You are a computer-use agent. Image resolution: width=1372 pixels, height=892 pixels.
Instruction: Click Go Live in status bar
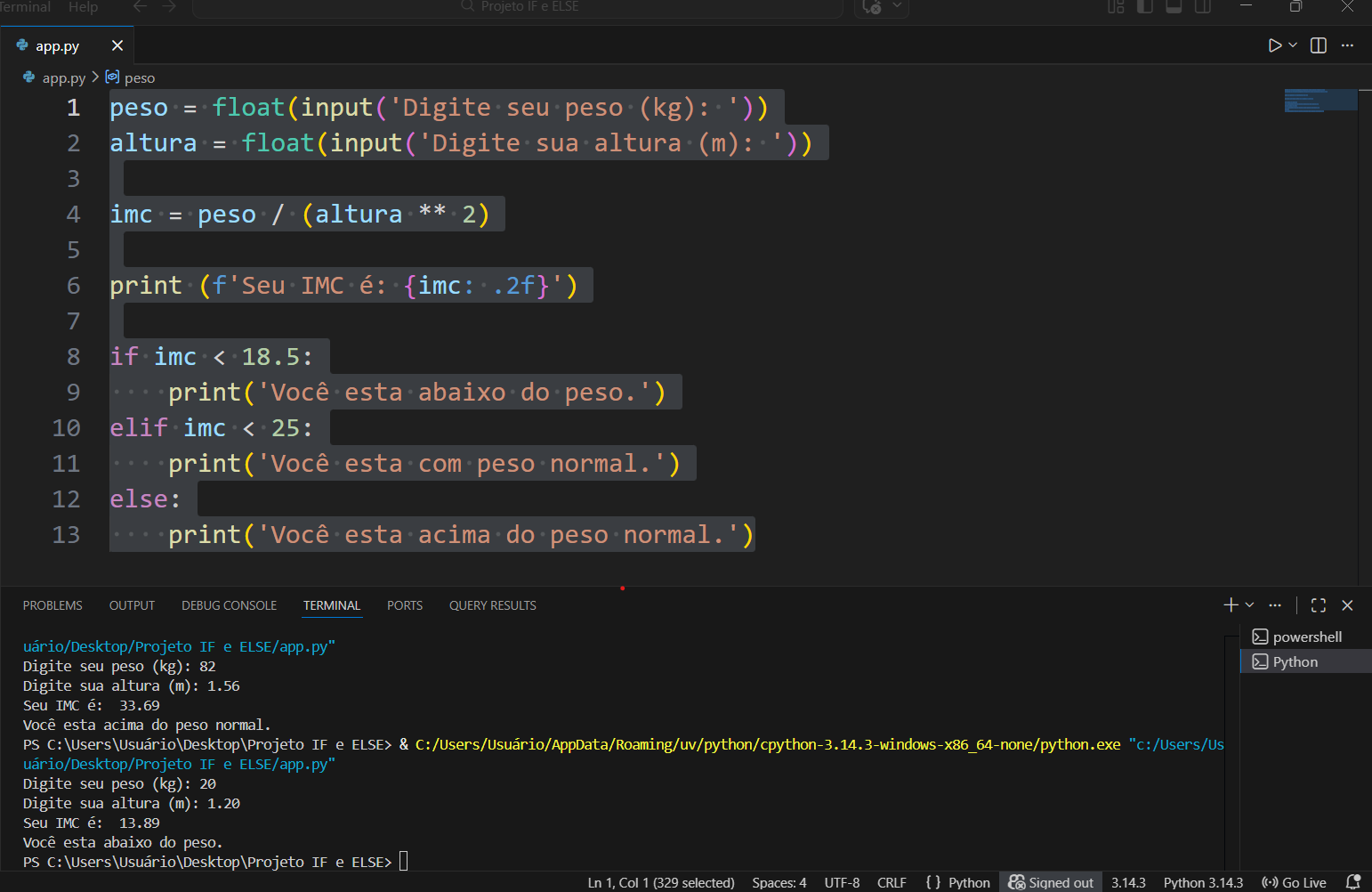click(1295, 882)
